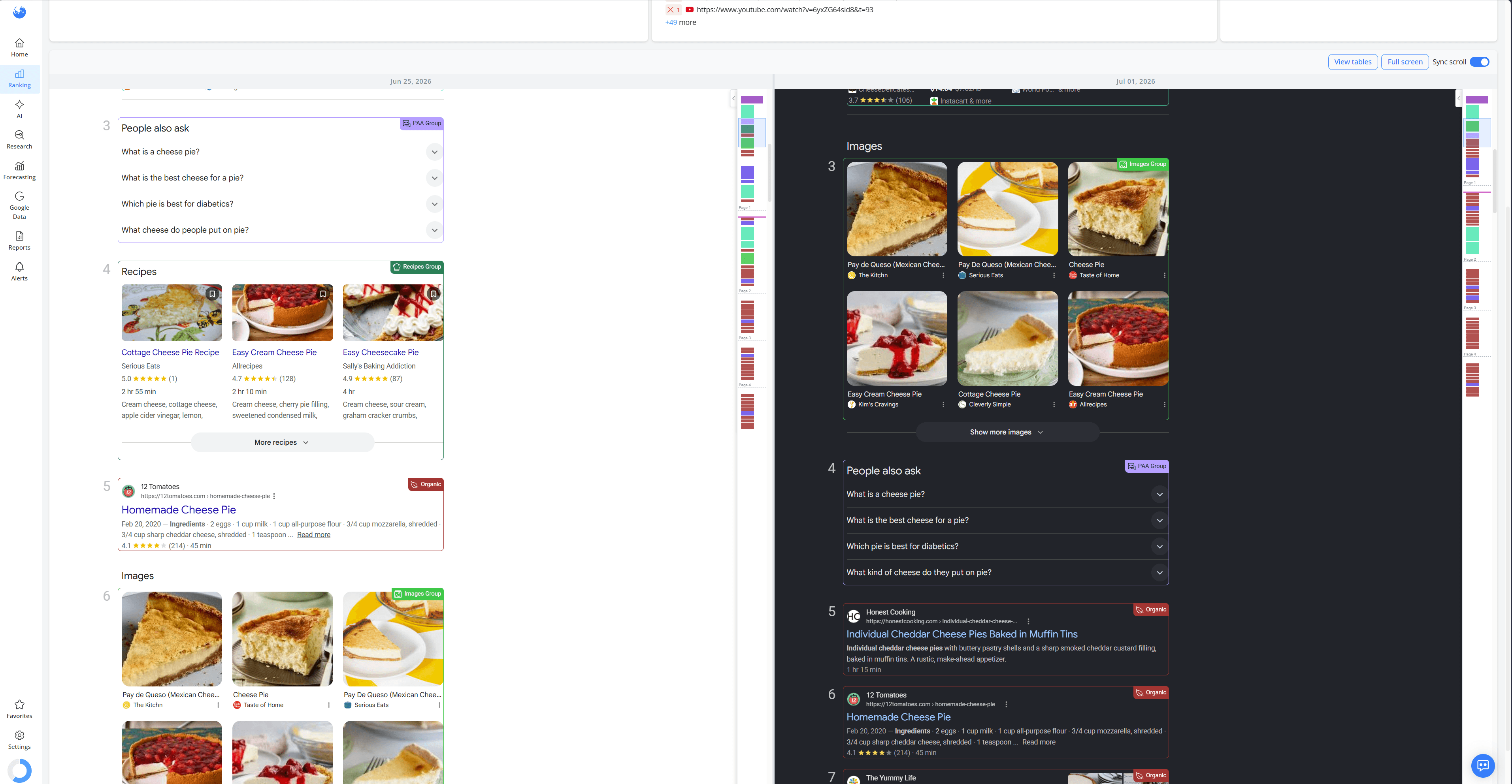Open the Pay de Queso Kitchn thumbnail, left panel

click(x=172, y=639)
